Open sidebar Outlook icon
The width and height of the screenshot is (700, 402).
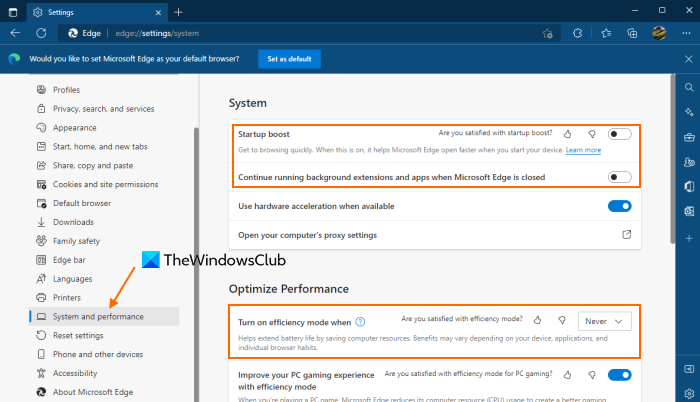689,211
